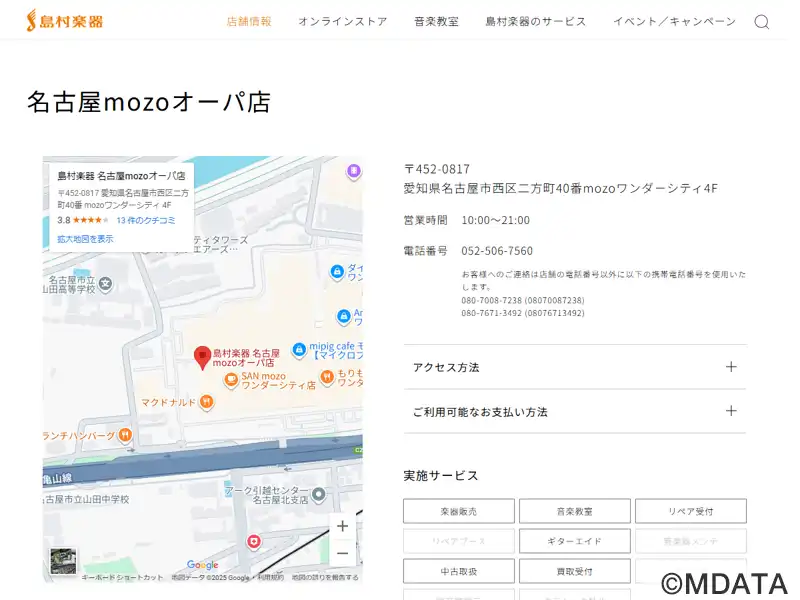Viewport: 800px width, 600px height.
Task: Click phone number 052-506-7560
Action: tap(497, 251)
